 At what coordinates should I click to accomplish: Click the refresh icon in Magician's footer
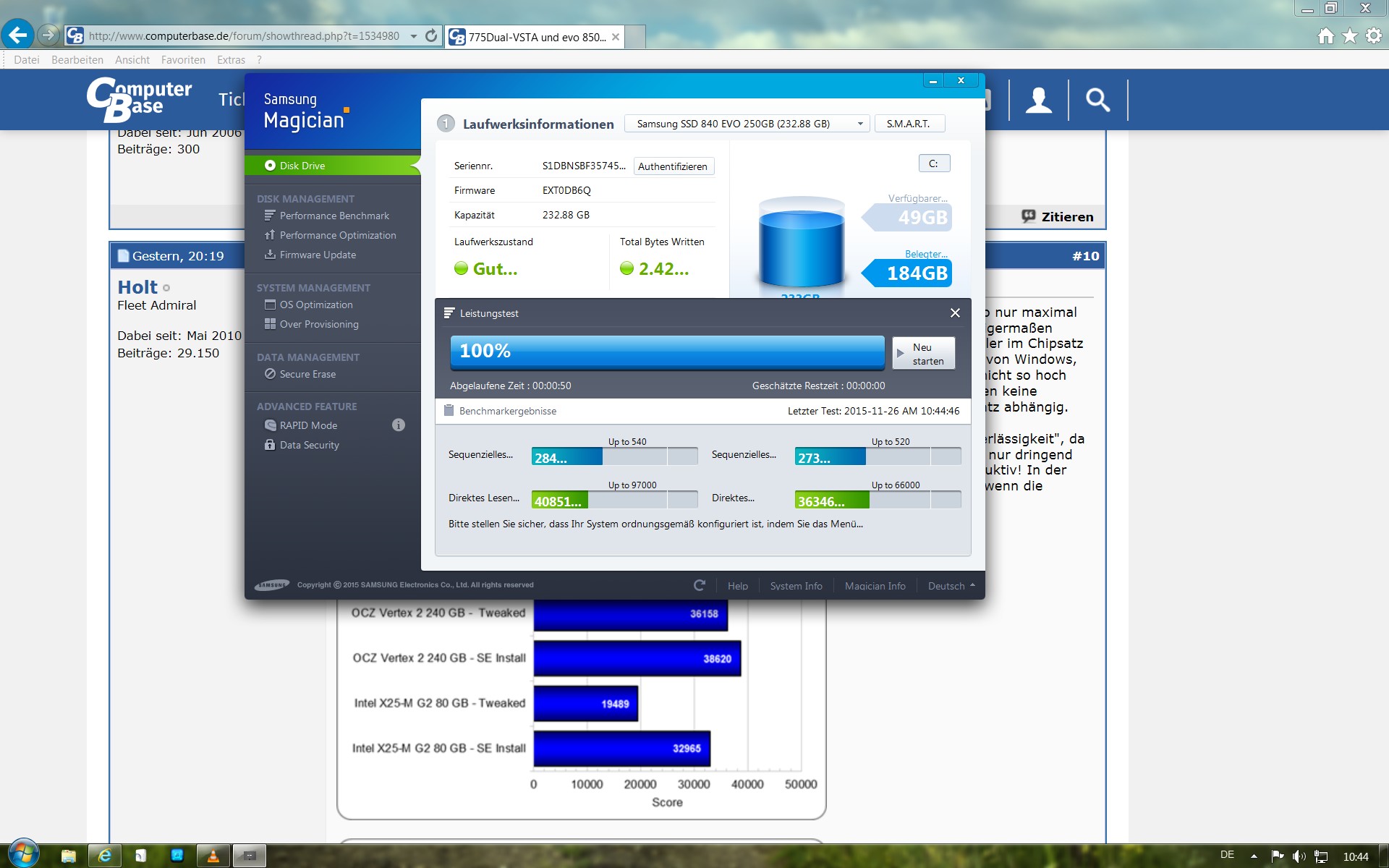[x=699, y=585]
